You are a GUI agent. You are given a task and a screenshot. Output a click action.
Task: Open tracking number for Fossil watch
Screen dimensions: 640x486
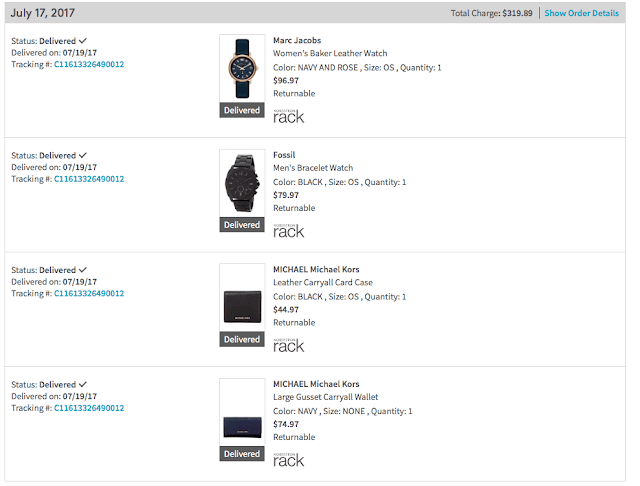pyautogui.click(x=89, y=179)
